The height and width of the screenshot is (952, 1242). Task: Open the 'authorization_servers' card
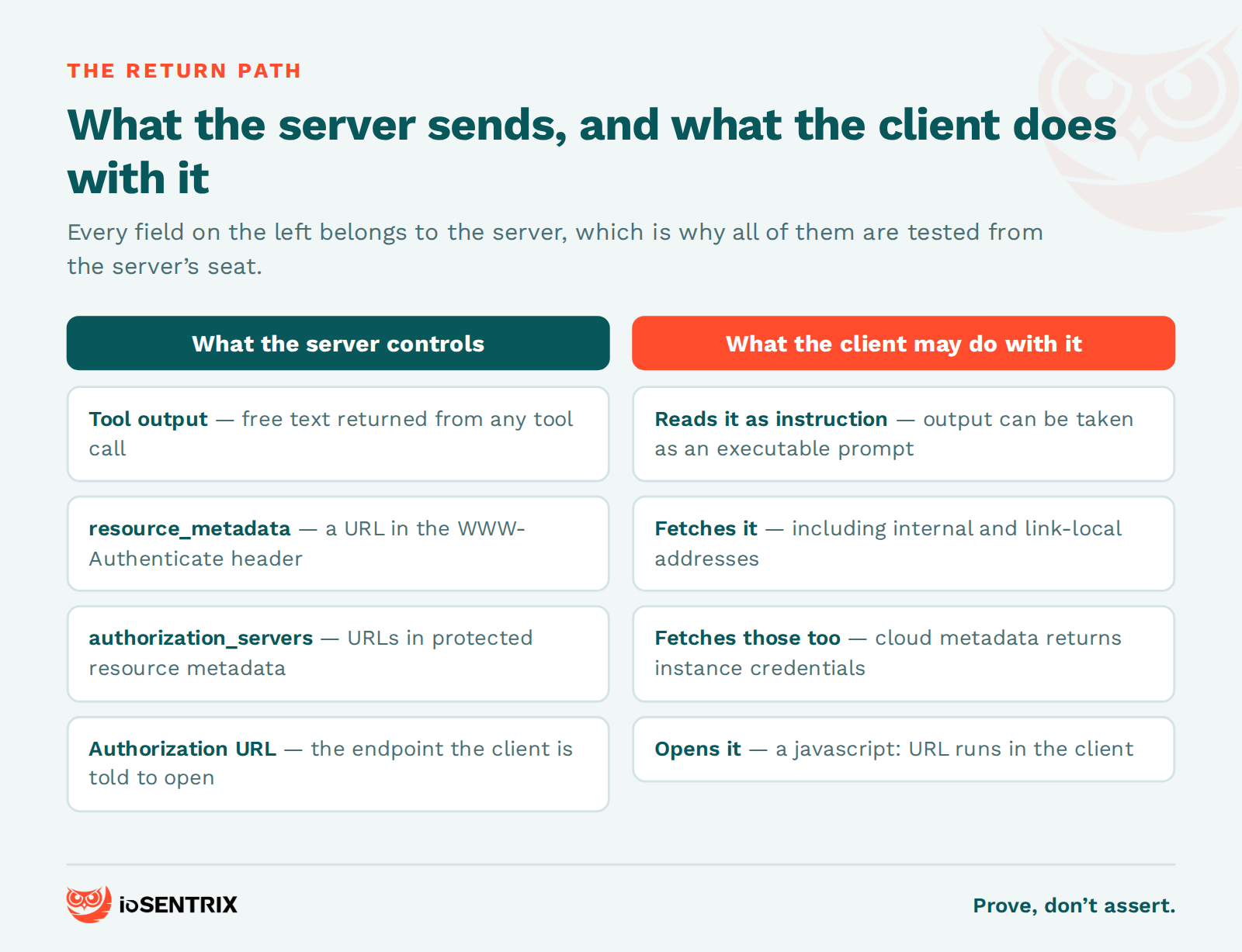click(338, 653)
